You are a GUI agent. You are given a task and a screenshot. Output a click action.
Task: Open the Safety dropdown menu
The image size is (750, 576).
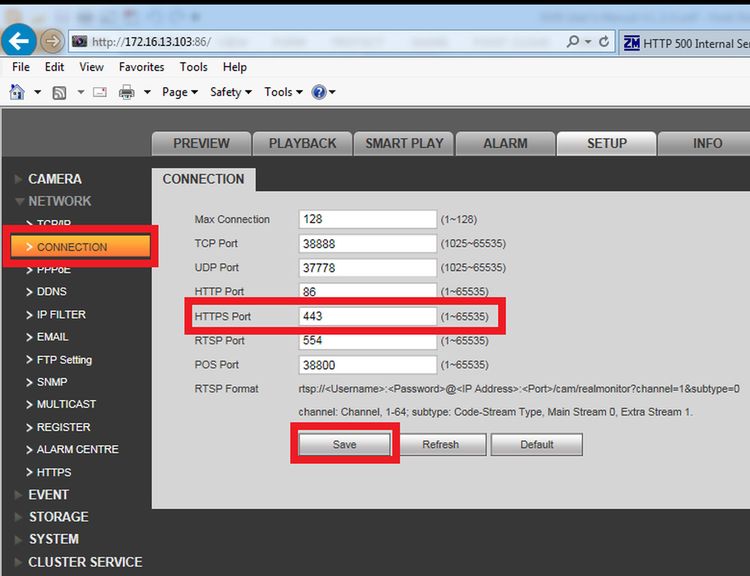(231, 92)
